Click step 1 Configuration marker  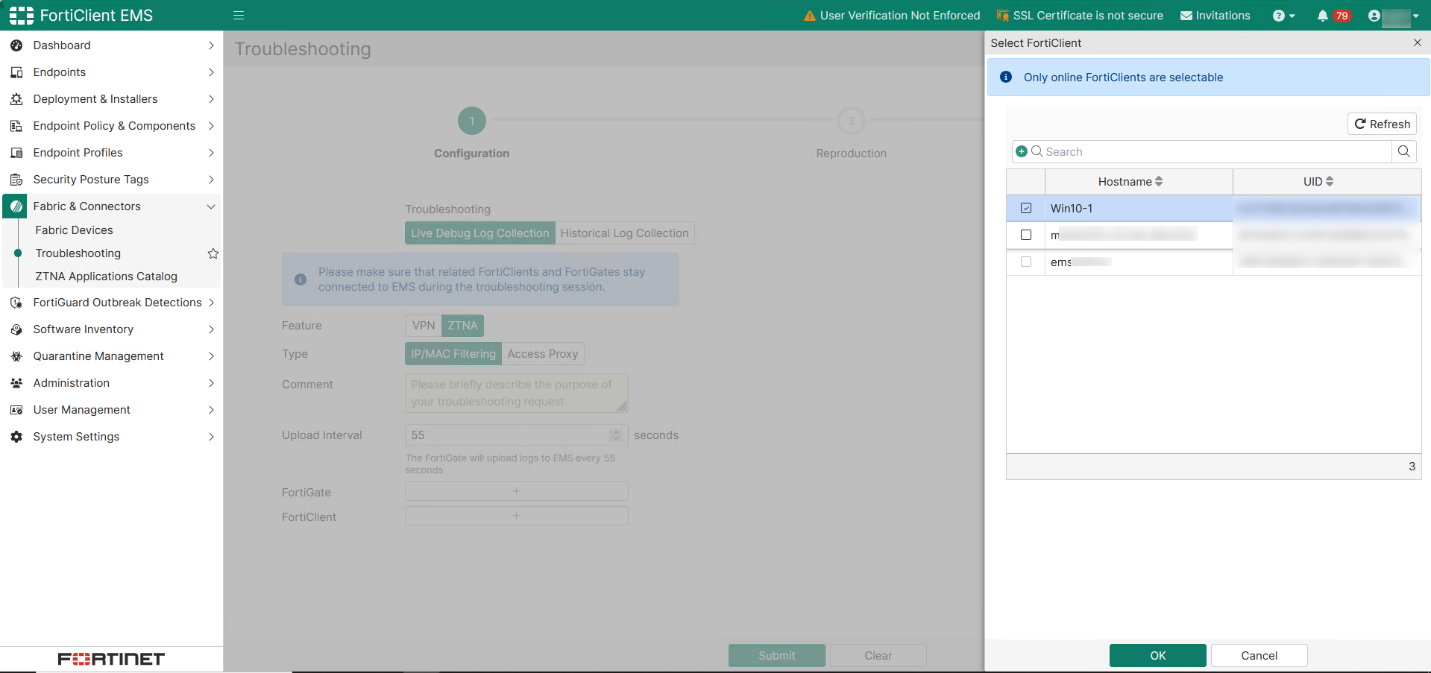pos(471,121)
